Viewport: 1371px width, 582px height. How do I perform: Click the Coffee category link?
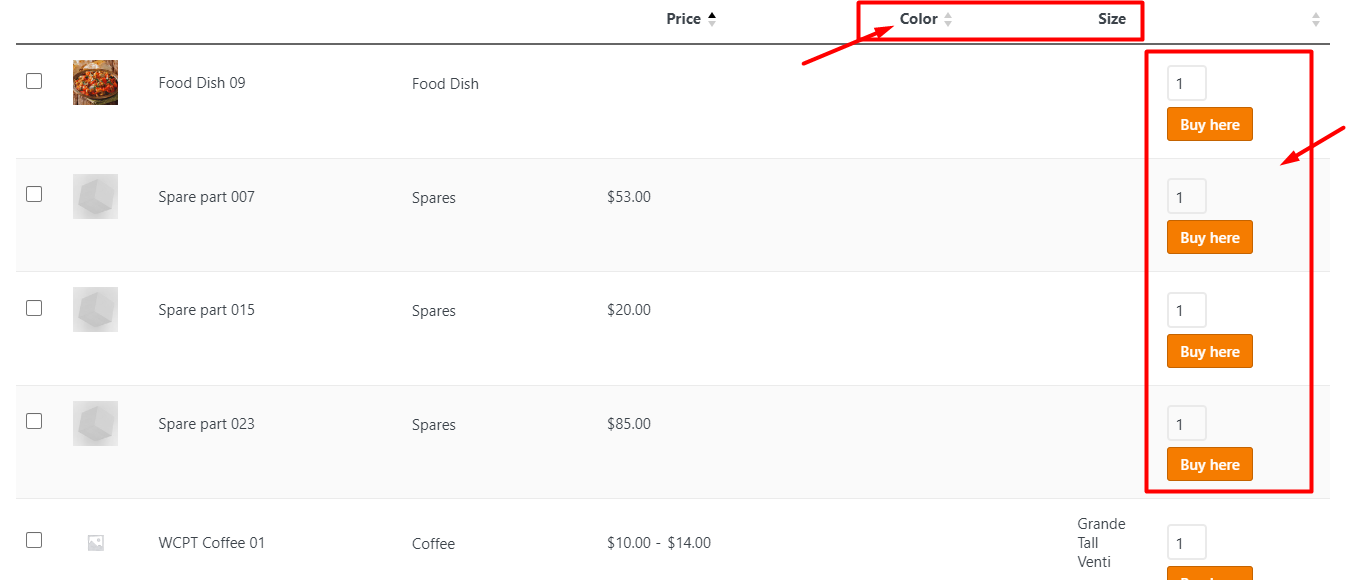(433, 543)
